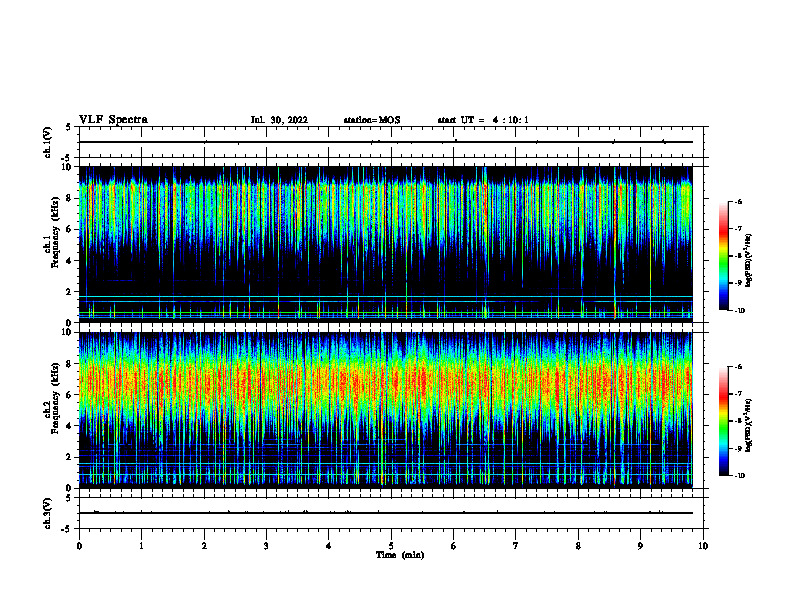This screenshot has height=612, width=792.
Task: Click the ch.1 voltage waveform trace
Action: (x=386, y=142)
